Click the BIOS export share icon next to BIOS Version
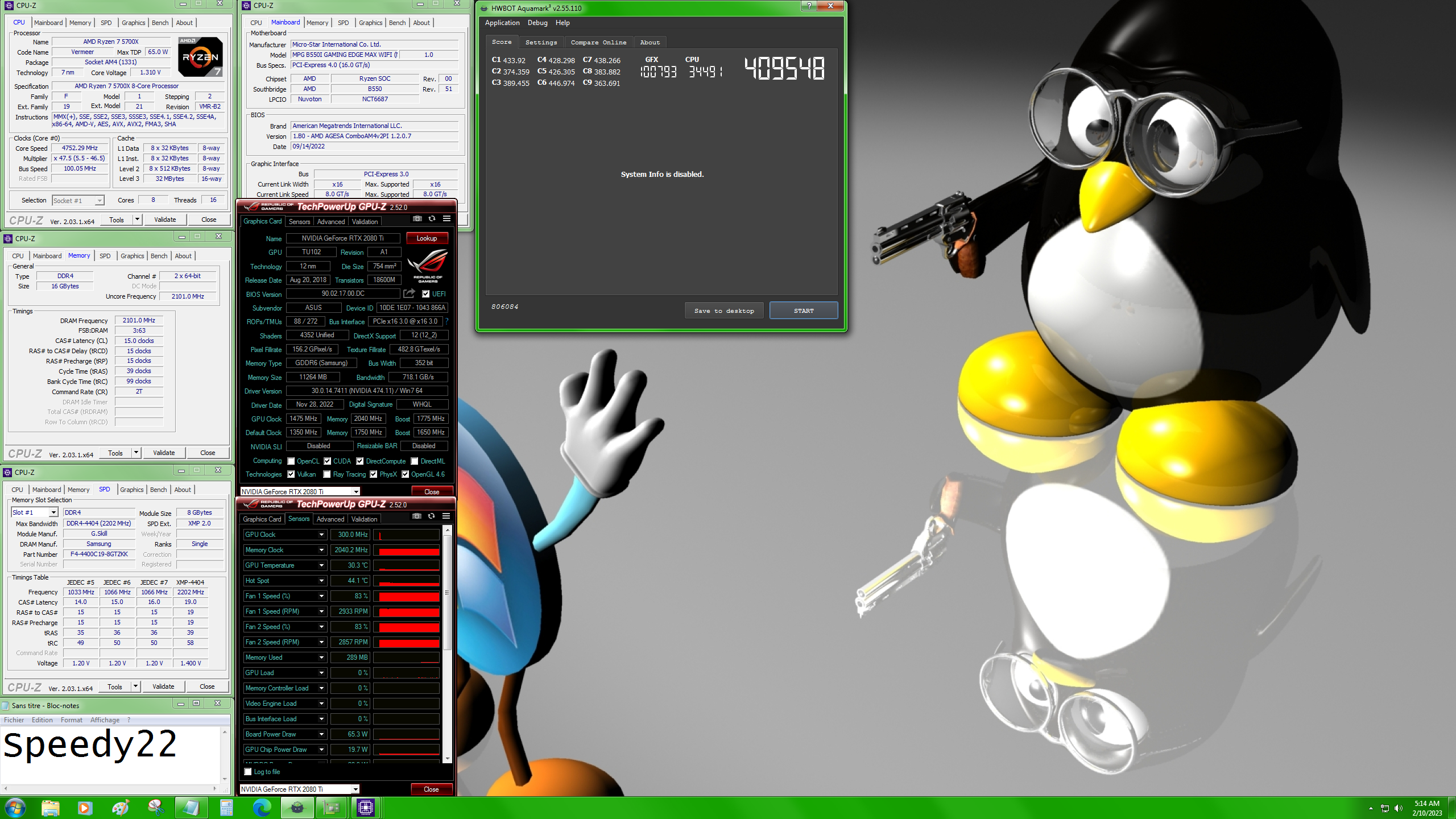The image size is (1456, 819). click(409, 293)
